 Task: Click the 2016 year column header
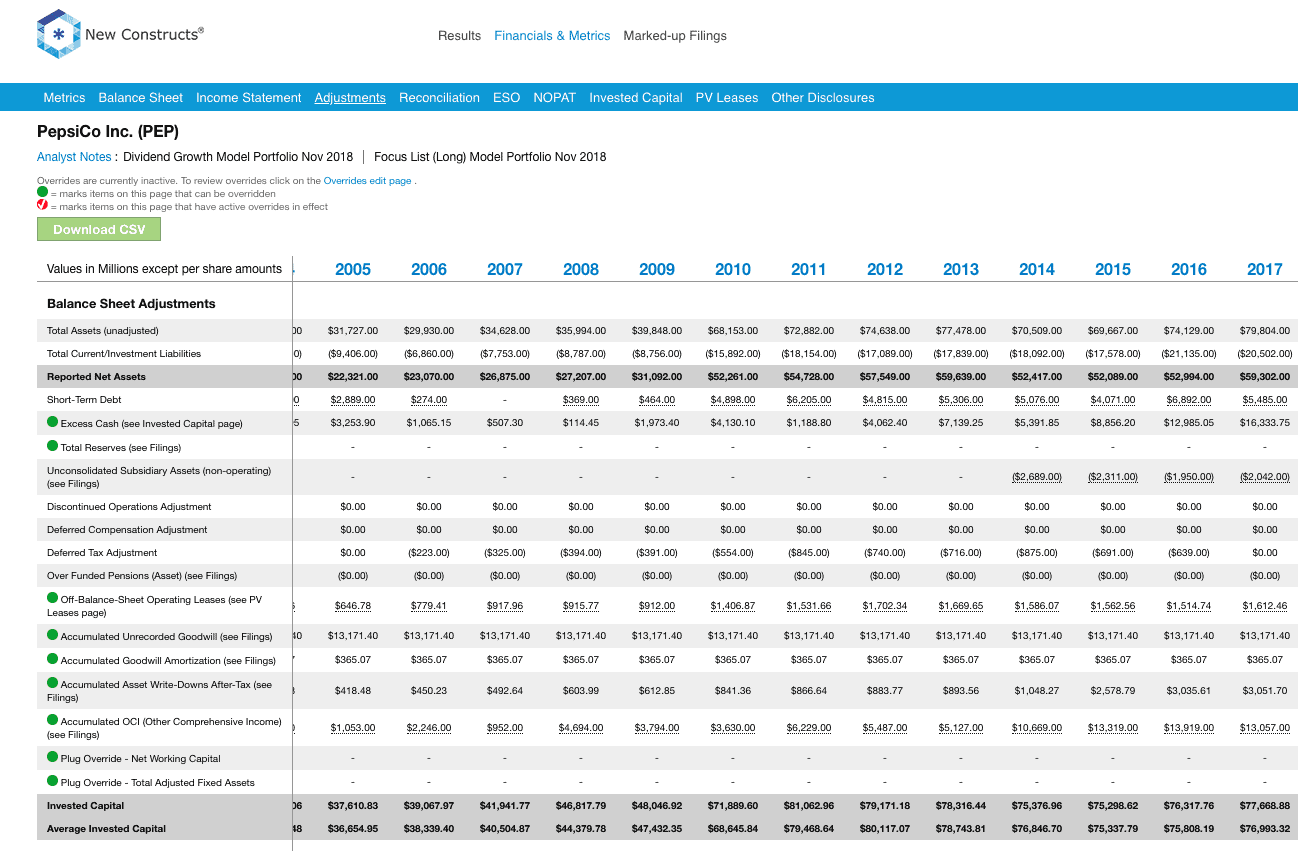pyautogui.click(x=1189, y=269)
